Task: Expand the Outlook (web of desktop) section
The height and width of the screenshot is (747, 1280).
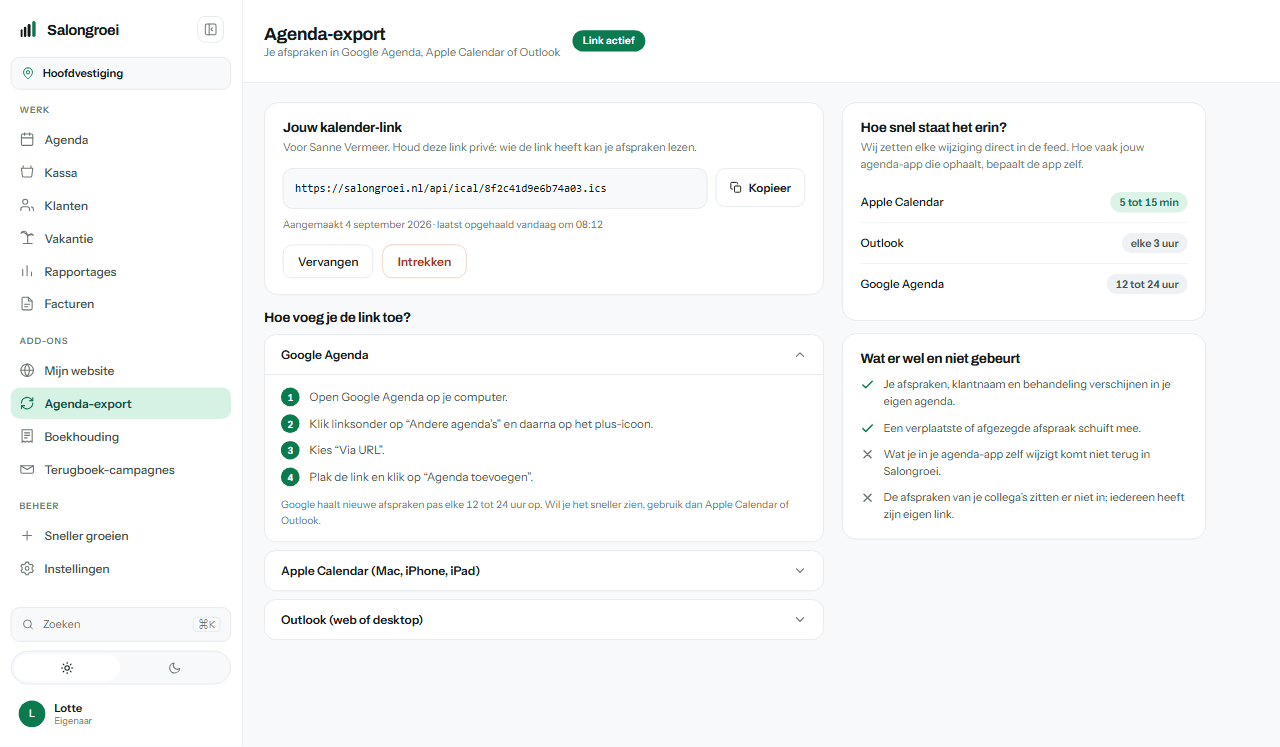Action: [x=544, y=620]
